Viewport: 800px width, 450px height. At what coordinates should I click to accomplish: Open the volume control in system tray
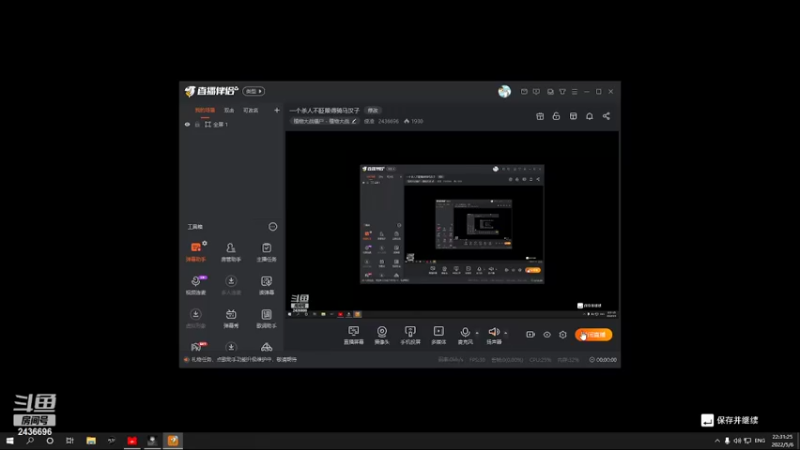coord(737,441)
